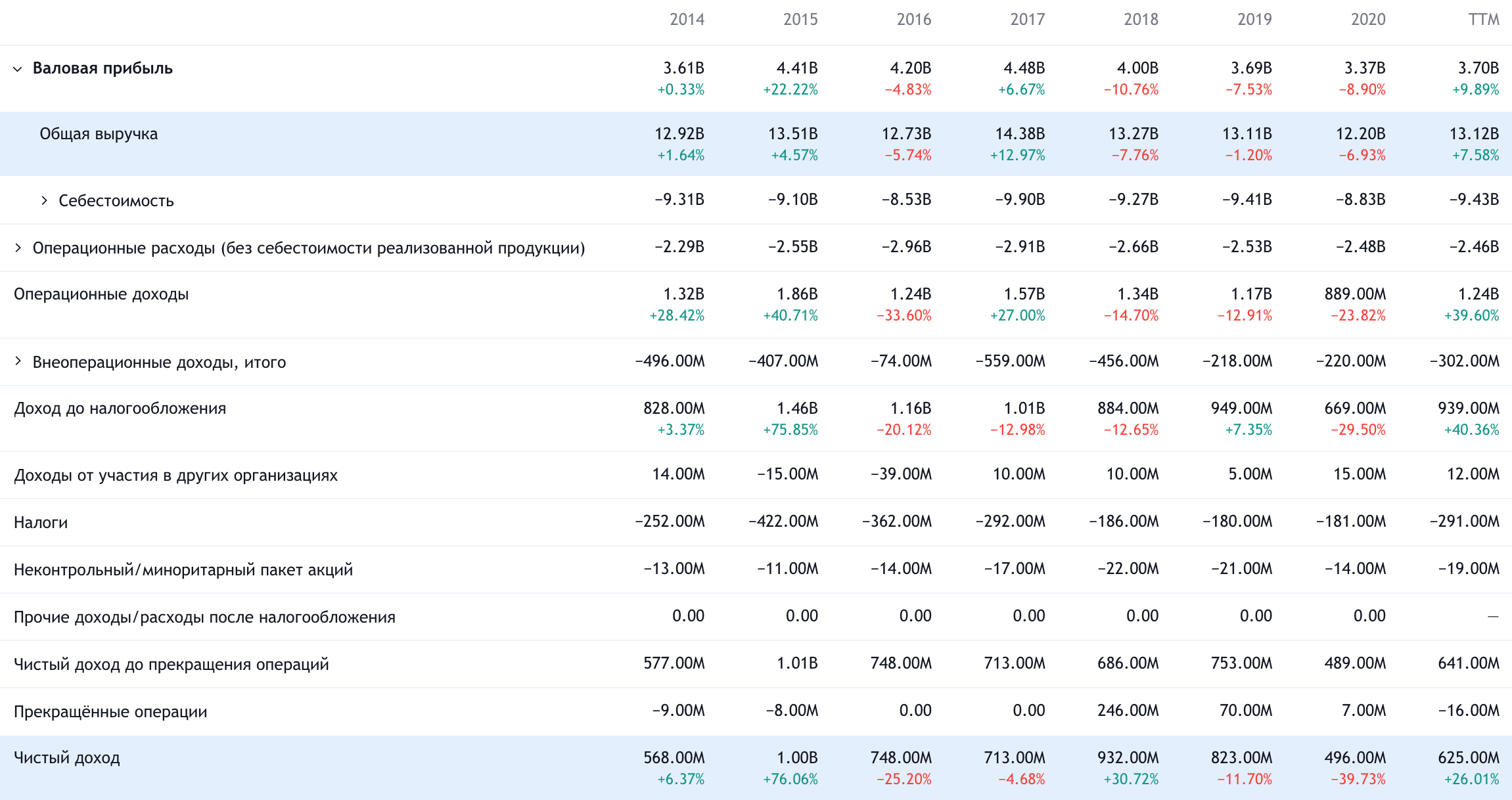The width and height of the screenshot is (1512, 800).
Task: Click the 2017 column header
Action: (1028, 20)
